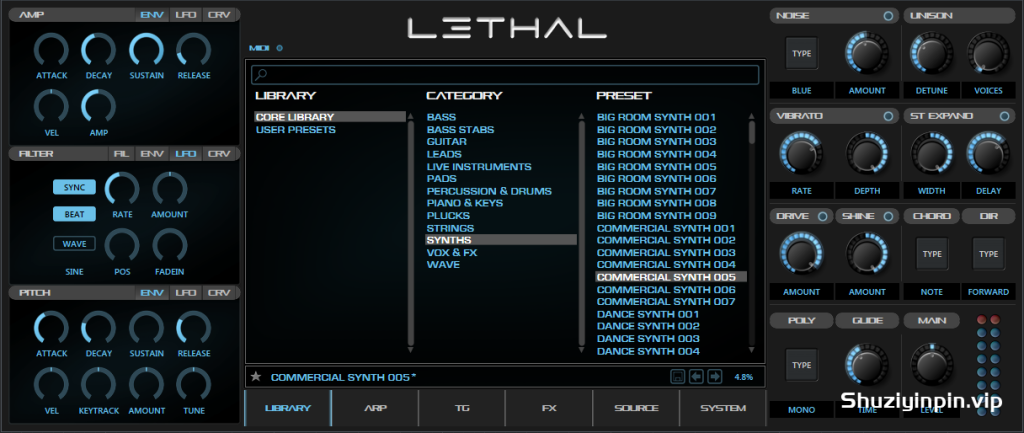The height and width of the screenshot is (433, 1024).
Task: Open the FX tab
Action: coord(549,408)
